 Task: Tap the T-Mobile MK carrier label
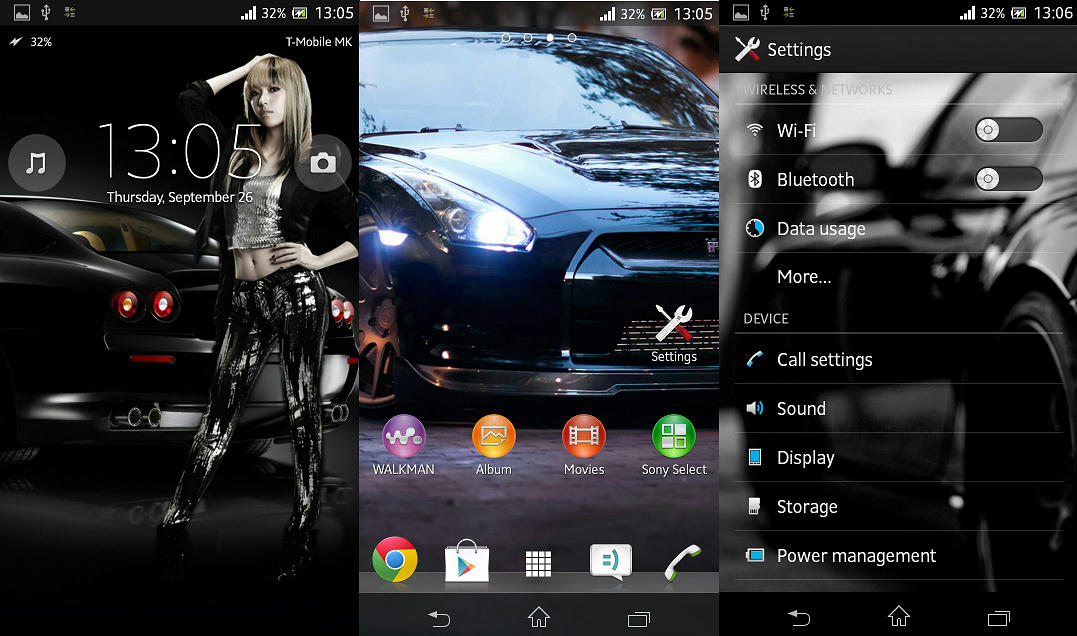319,42
